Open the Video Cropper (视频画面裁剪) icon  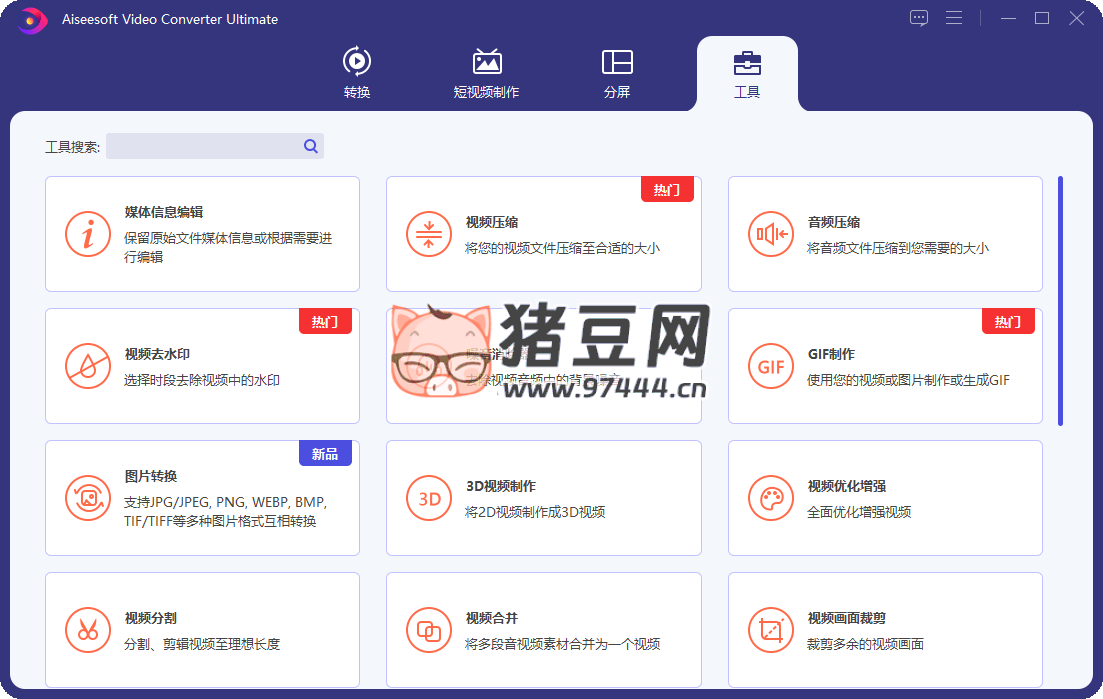(x=771, y=630)
